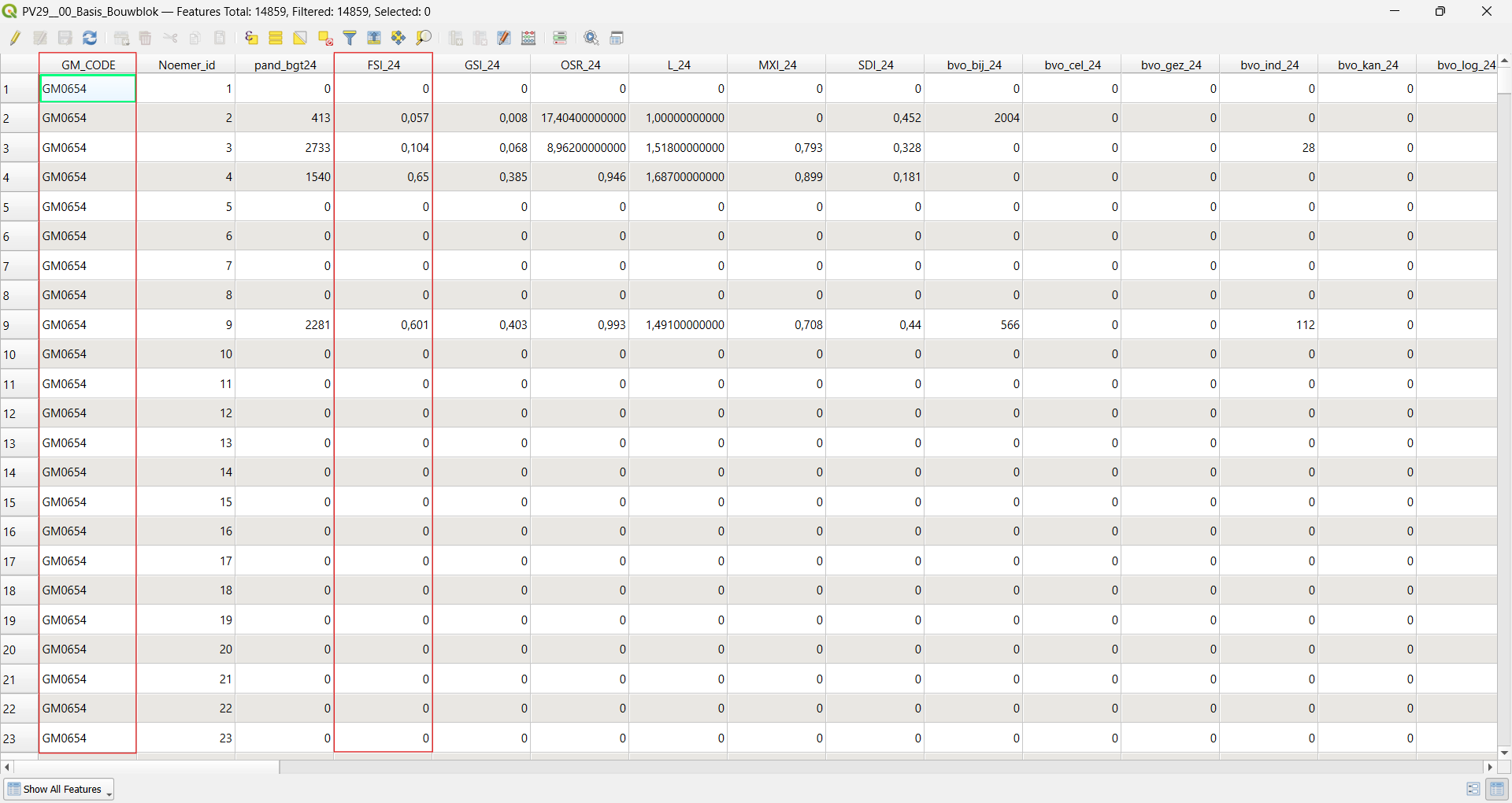Open the field calculator abacus icon

click(529, 38)
